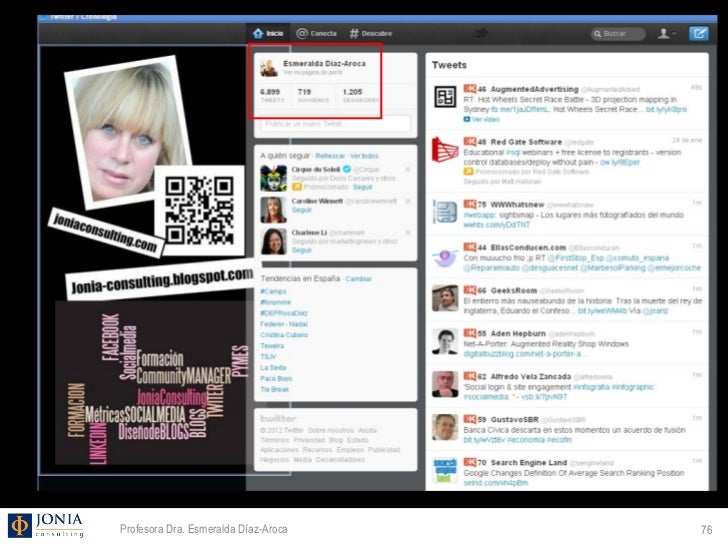Click the Publicar un nuevo Tweet box
This screenshot has width=728, height=546.
(x=335, y=124)
